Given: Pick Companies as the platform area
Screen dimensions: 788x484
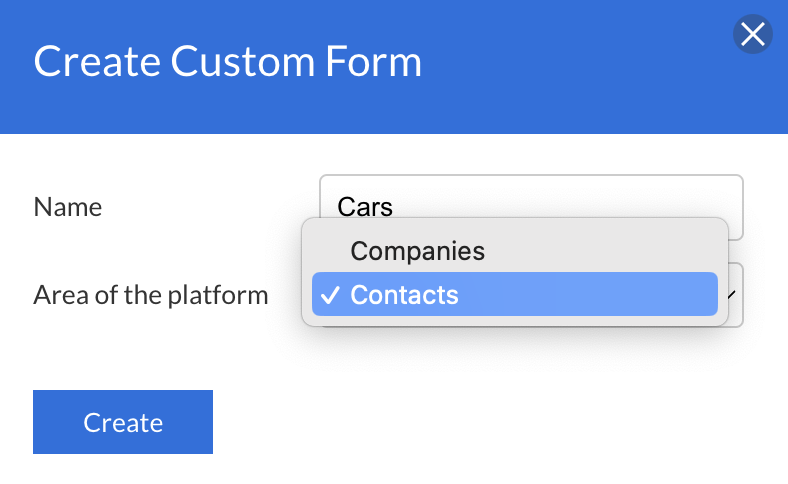Looking at the screenshot, I should click(417, 251).
